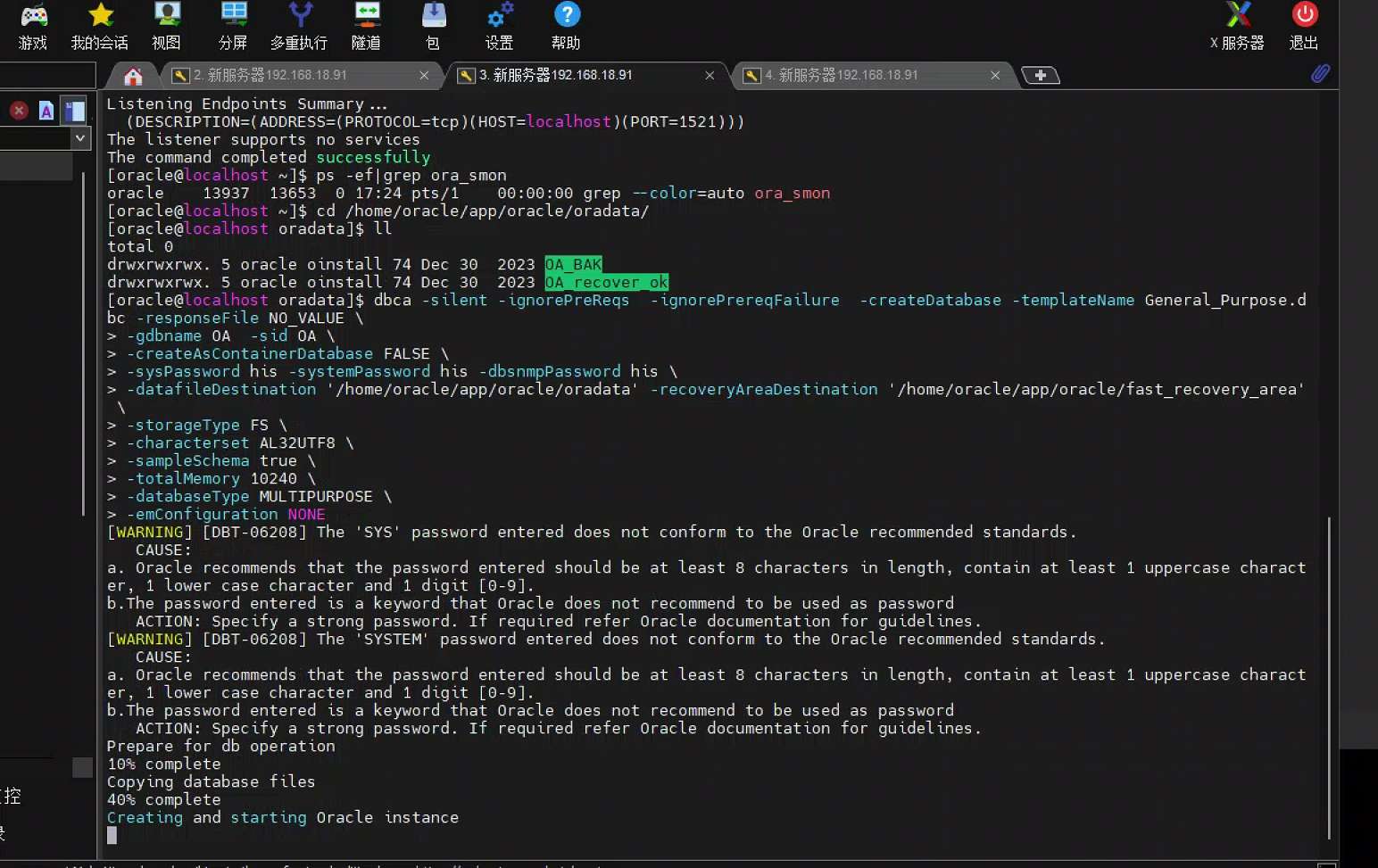Click the sidebar search input field
The image size is (1378, 868).
[x=47, y=76]
